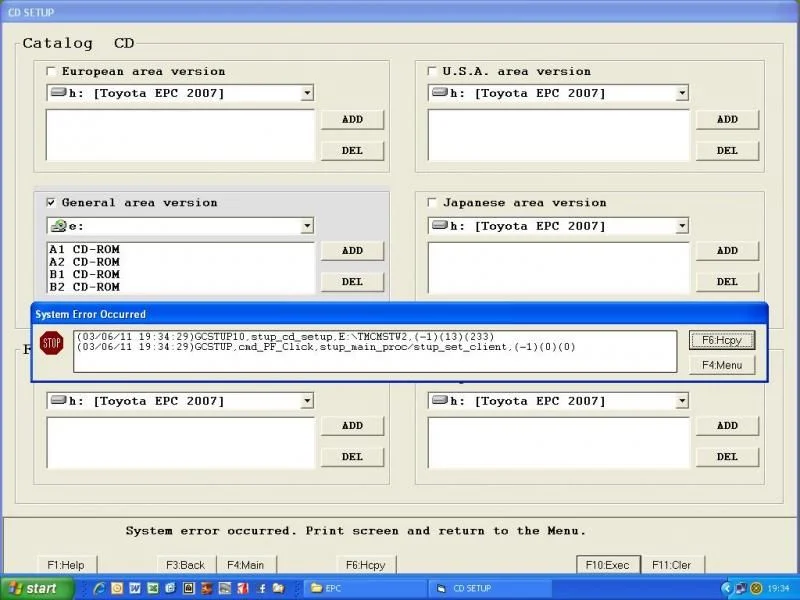The height and width of the screenshot is (600, 800).
Task: Click DEL in General area version
Action: pos(352,282)
